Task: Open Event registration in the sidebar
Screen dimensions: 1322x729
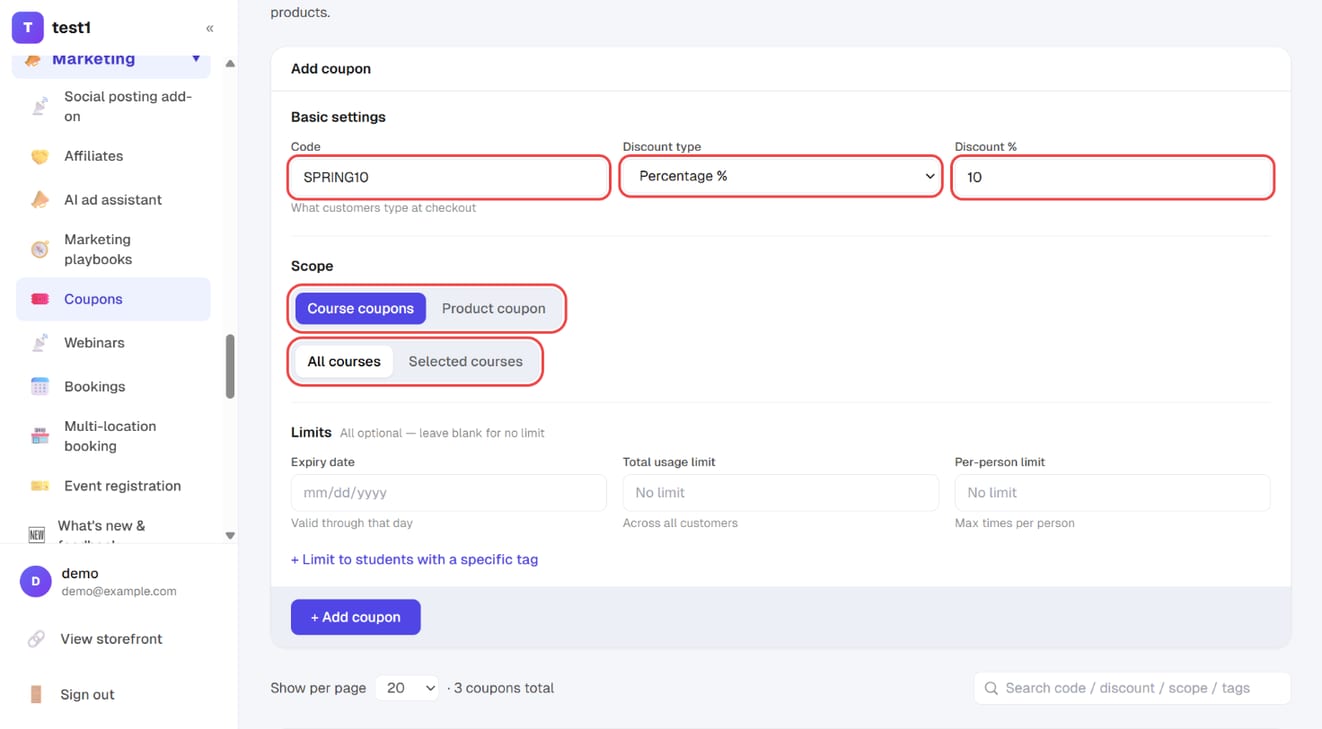Action: 113,486
